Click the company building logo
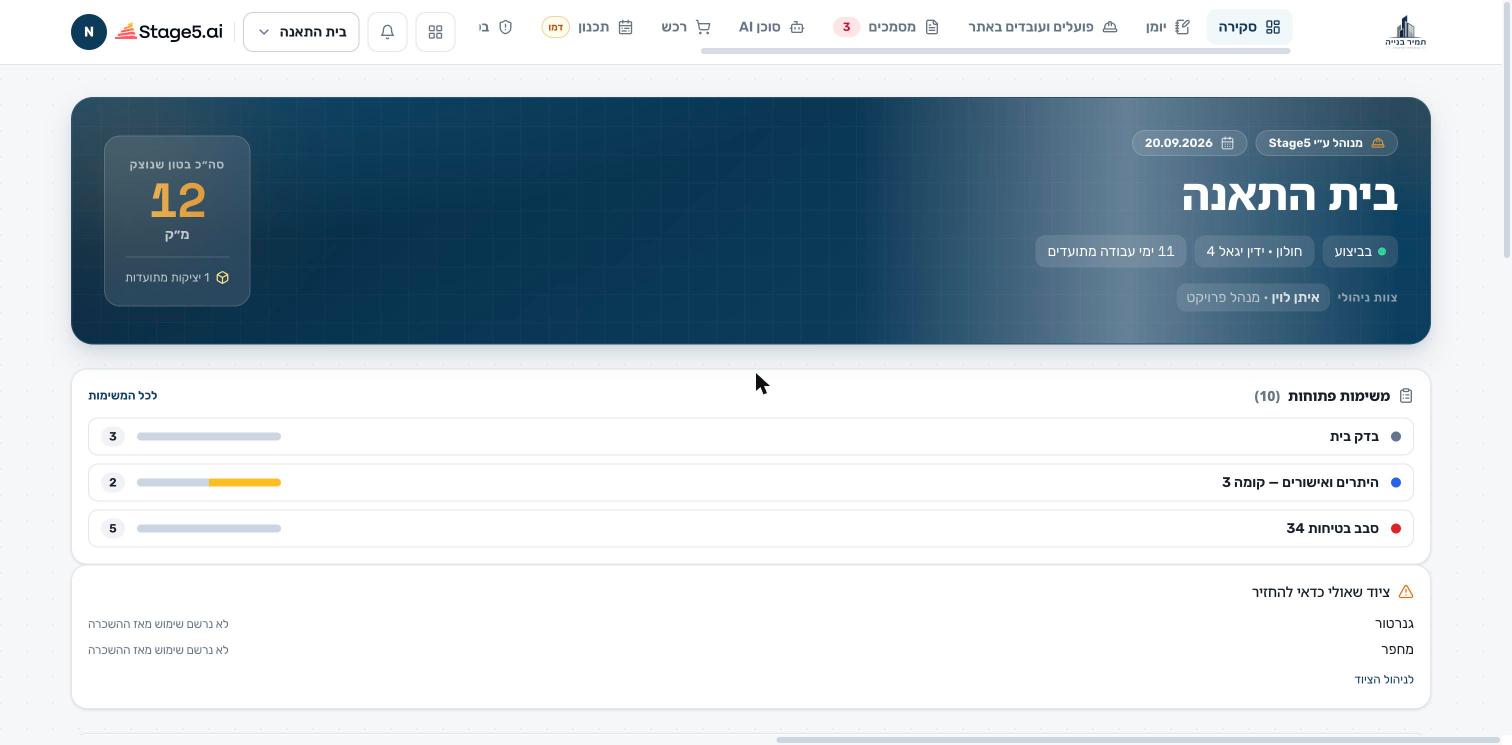This screenshot has height=745, width=1512. coord(1405,31)
